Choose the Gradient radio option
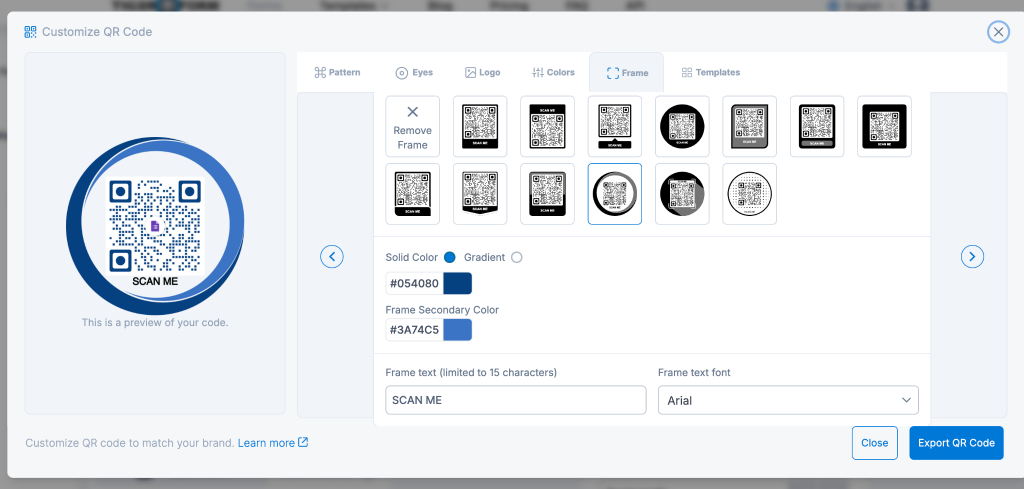Viewport: 1024px width, 489px height. [517, 257]
